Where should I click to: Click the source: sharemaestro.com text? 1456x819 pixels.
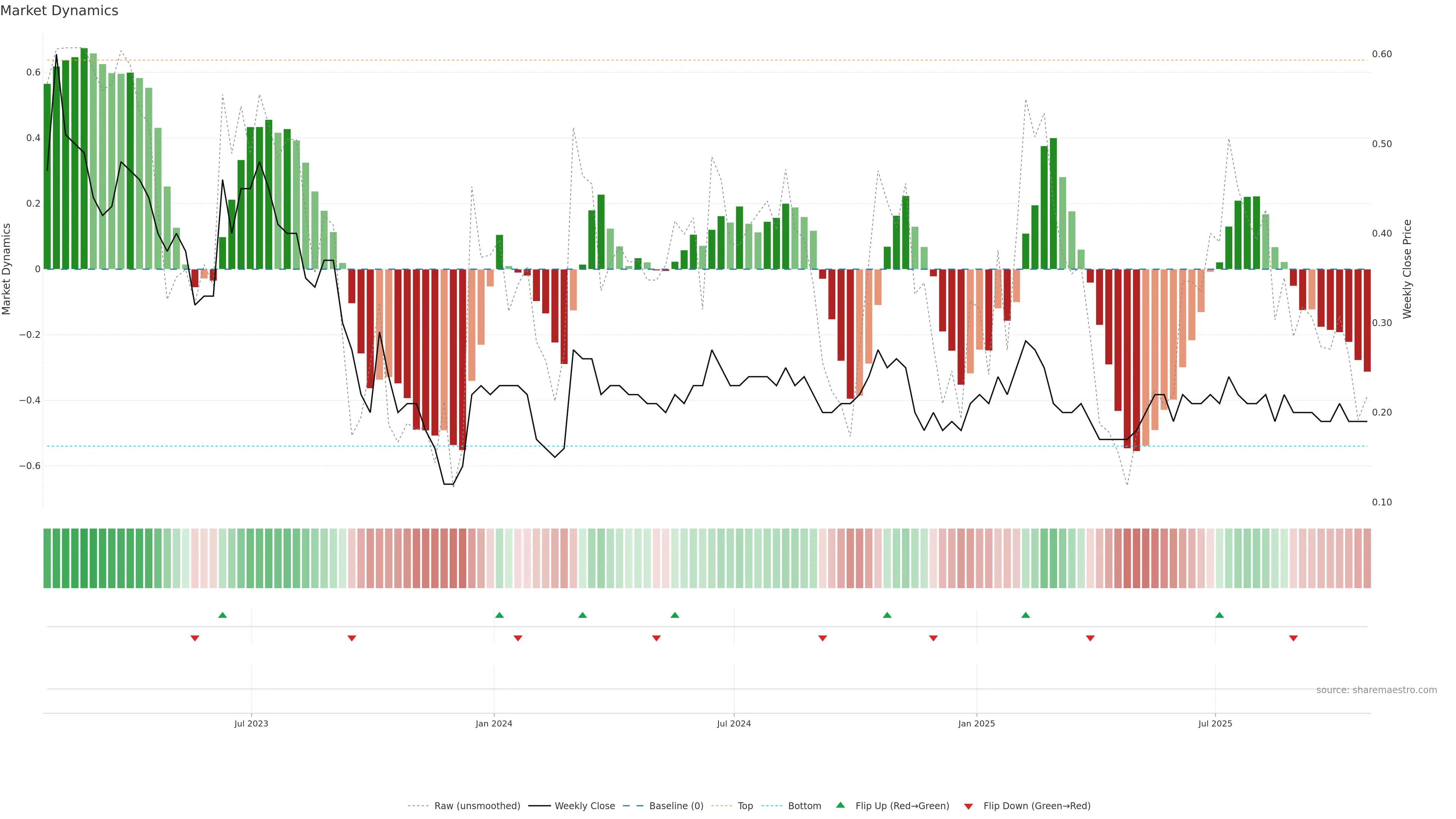pyautogui.click(x=1376, y=690)
